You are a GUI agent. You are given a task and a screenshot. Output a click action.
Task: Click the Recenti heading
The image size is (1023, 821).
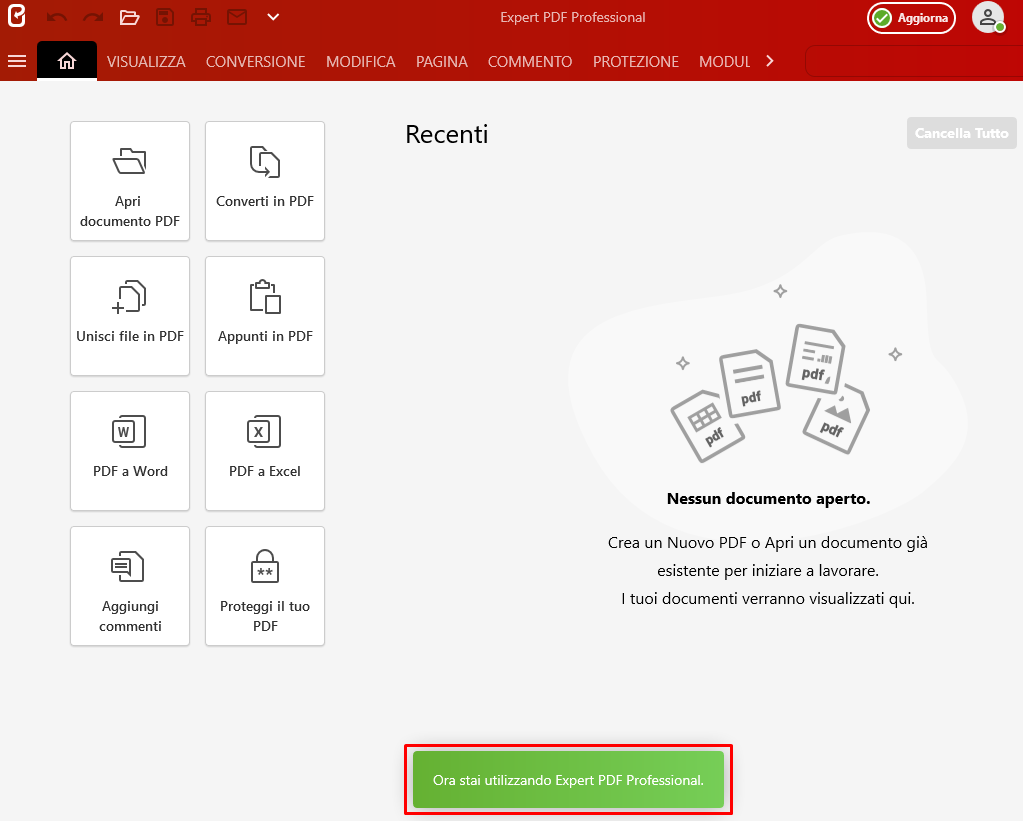447,134
